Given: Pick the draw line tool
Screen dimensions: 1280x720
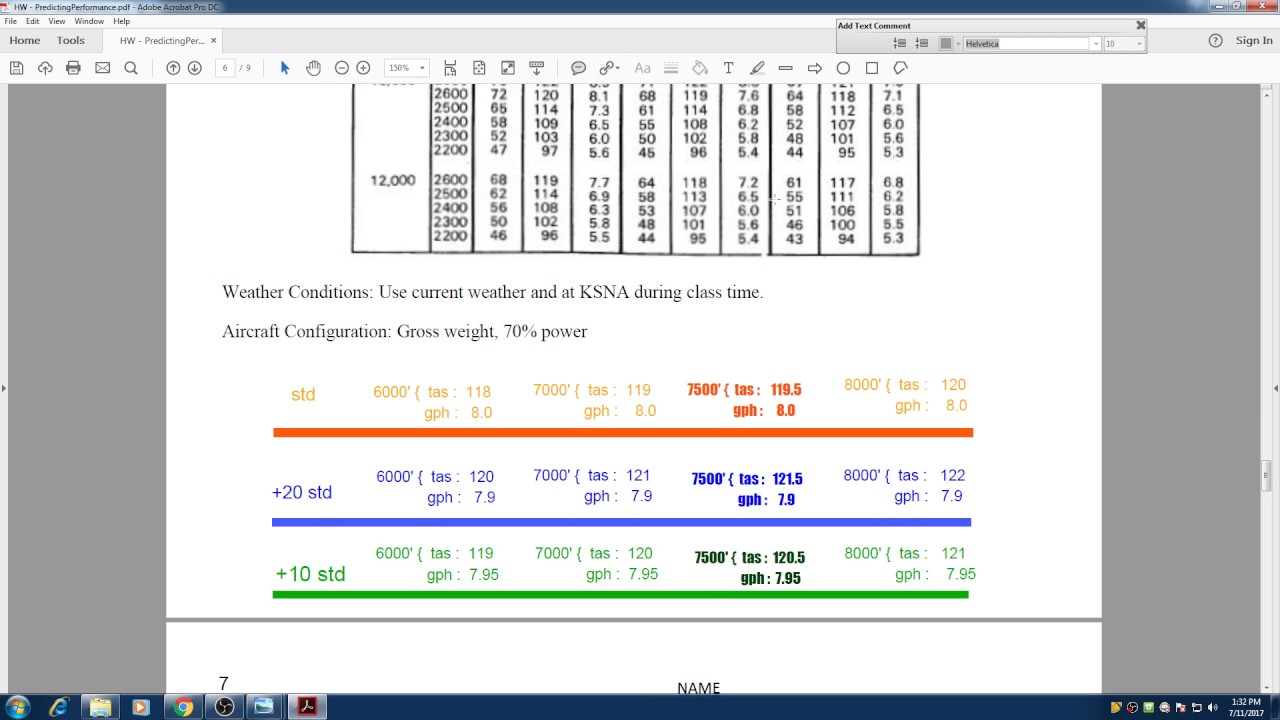Looking at the screenshot, I should point(786,68).
